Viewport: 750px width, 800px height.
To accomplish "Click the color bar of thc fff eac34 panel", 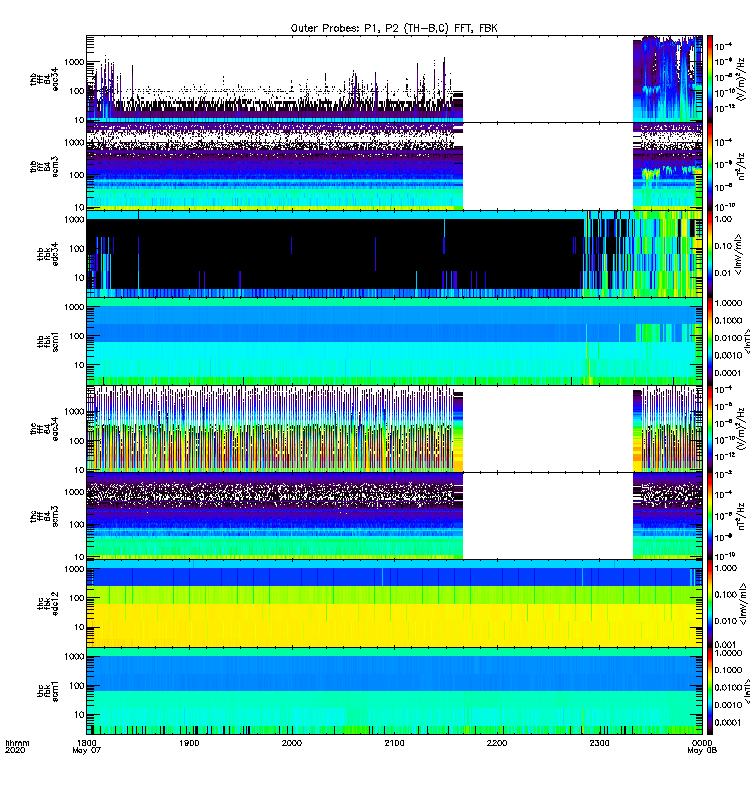I will point(709,429).
